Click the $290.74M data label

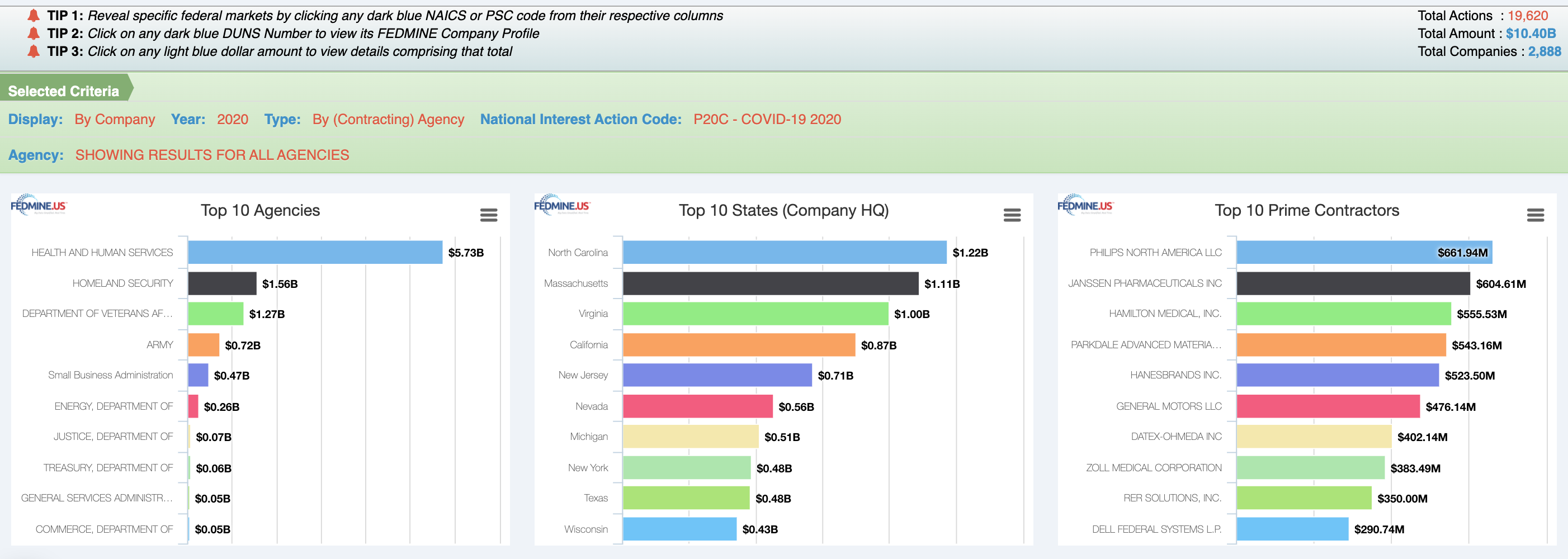tap(1378, 530)
